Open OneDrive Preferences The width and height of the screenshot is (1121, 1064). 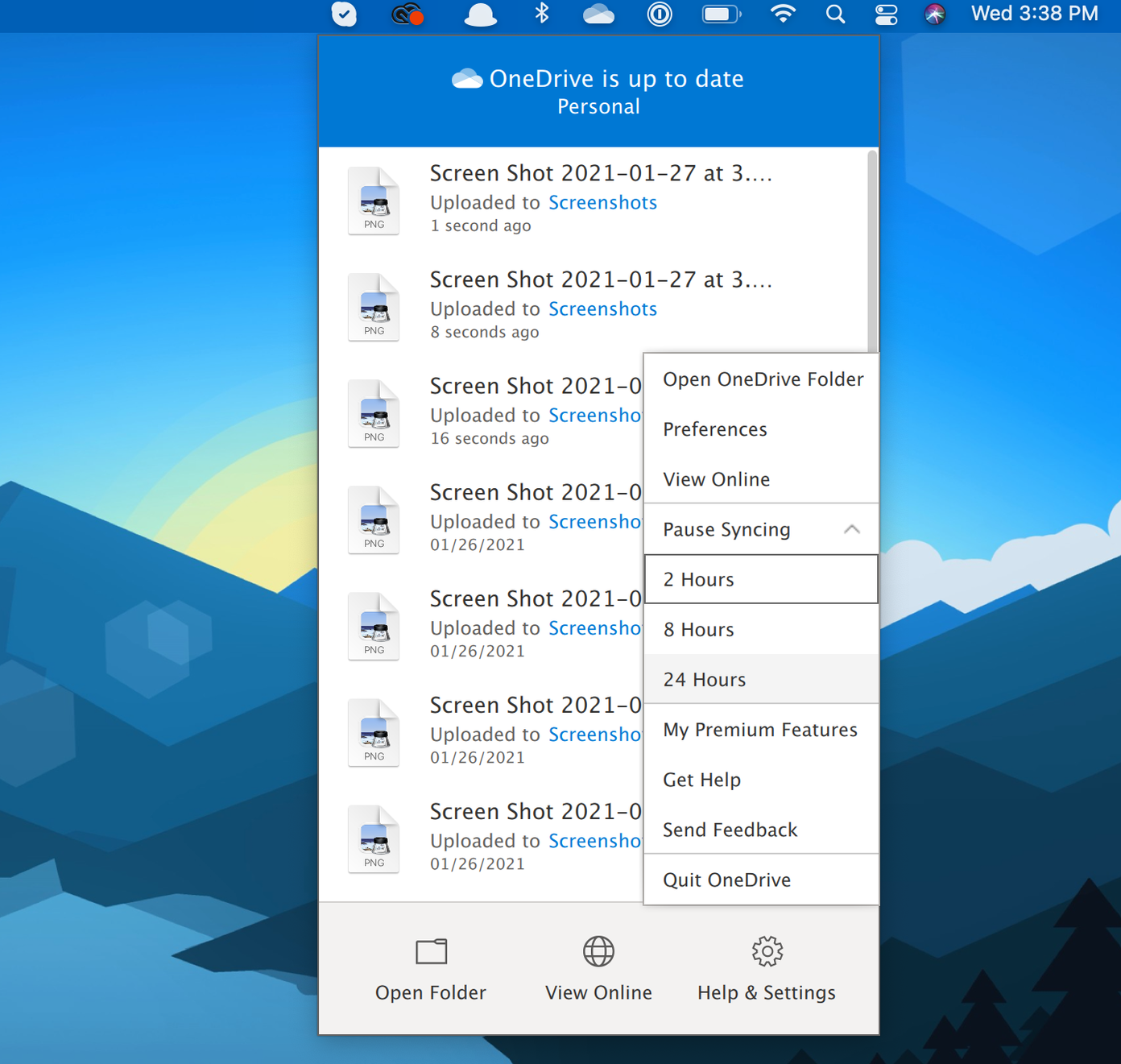(x=714, y=429)
